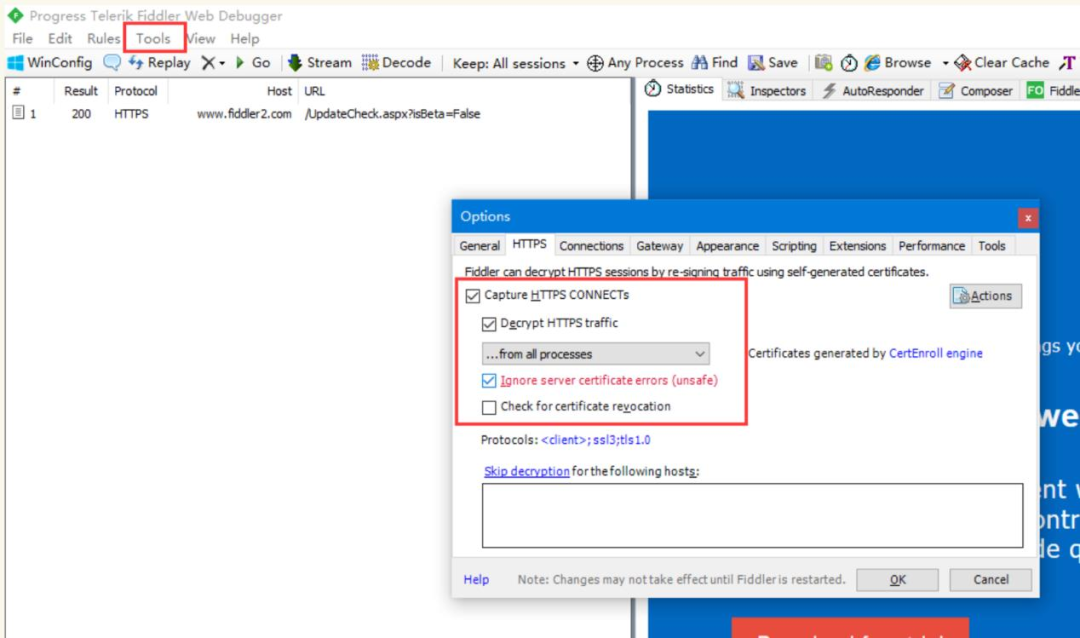Viewport: 1080px width, 638px height.
Task: Open the Statistics tab
Action: [680, 89]
